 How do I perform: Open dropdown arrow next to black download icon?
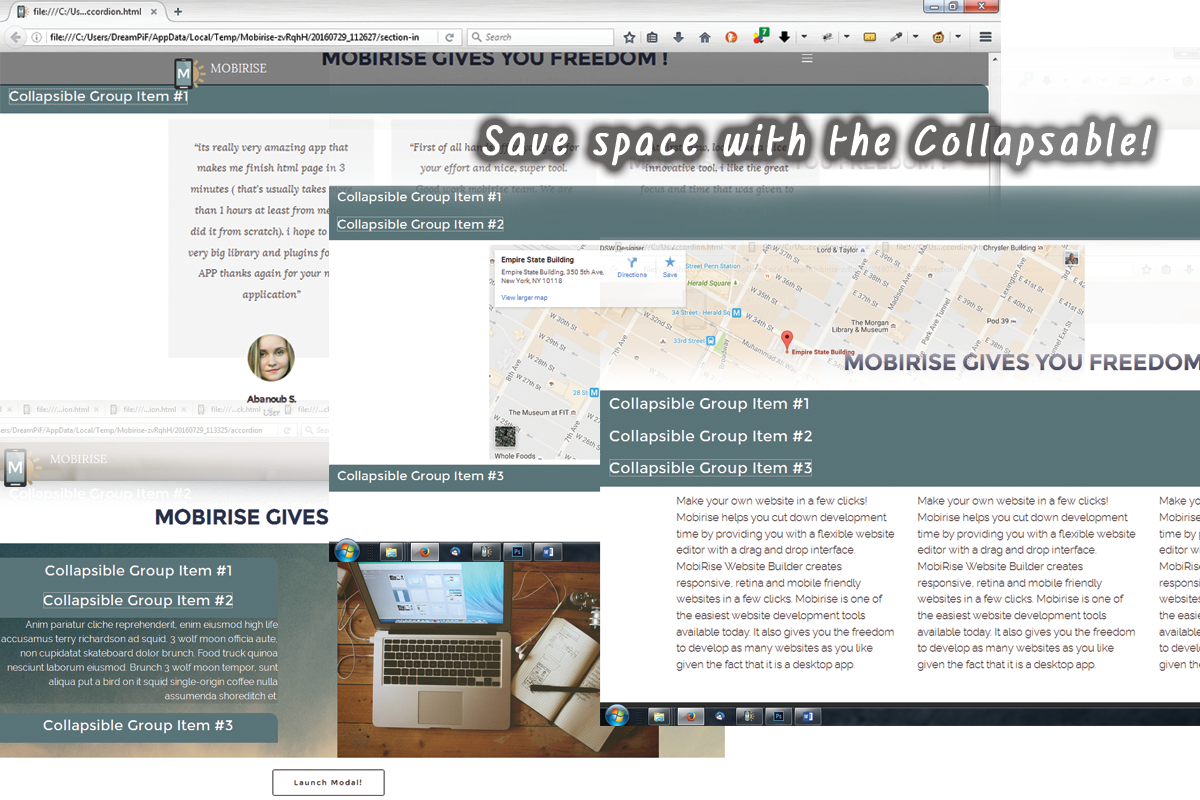(x=802, y=37)
